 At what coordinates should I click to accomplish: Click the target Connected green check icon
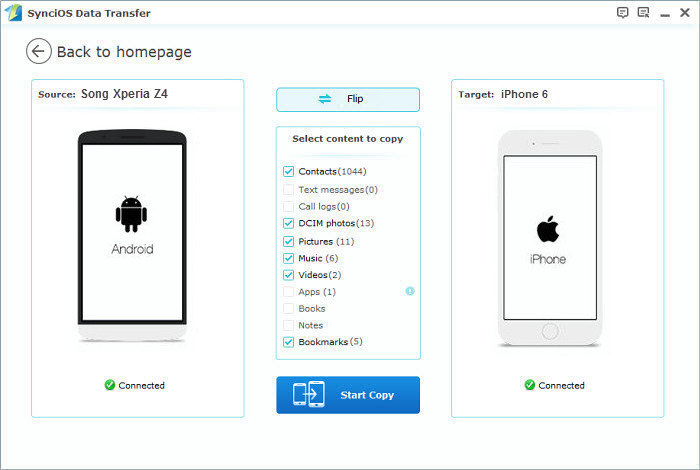530,385
